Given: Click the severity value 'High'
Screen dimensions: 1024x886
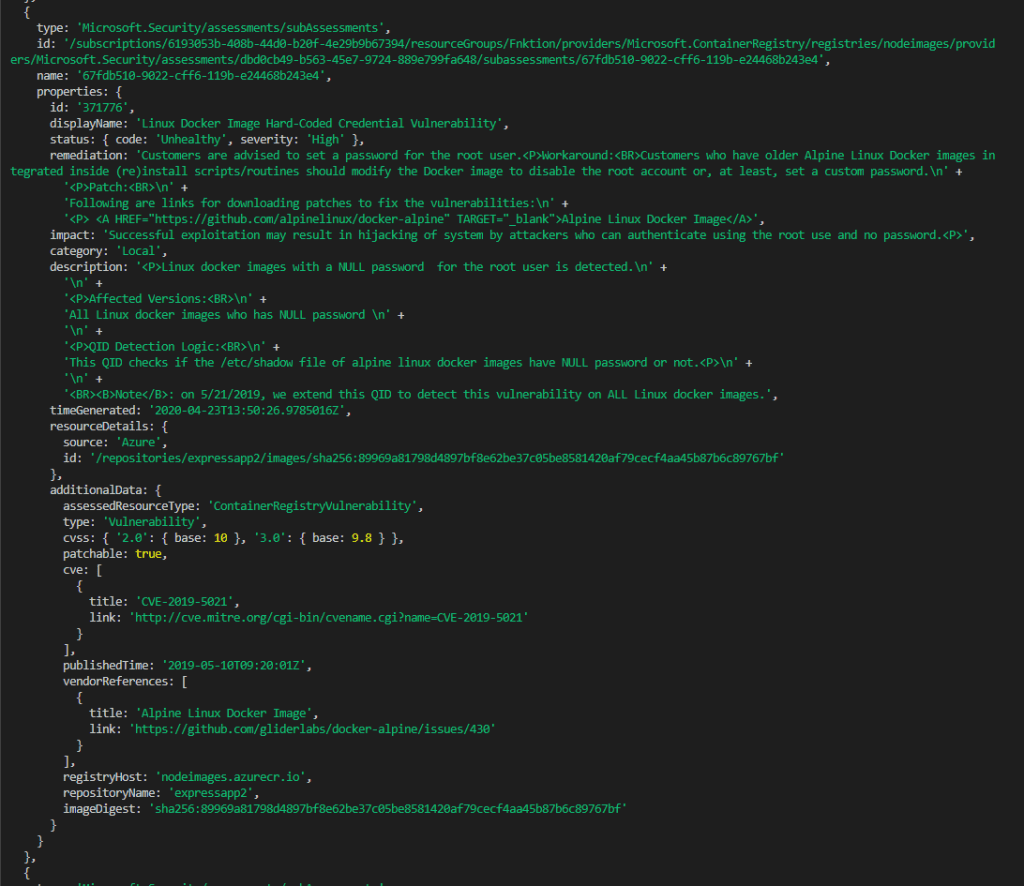Looking at the screenshot, I should (x=328, y=139).
